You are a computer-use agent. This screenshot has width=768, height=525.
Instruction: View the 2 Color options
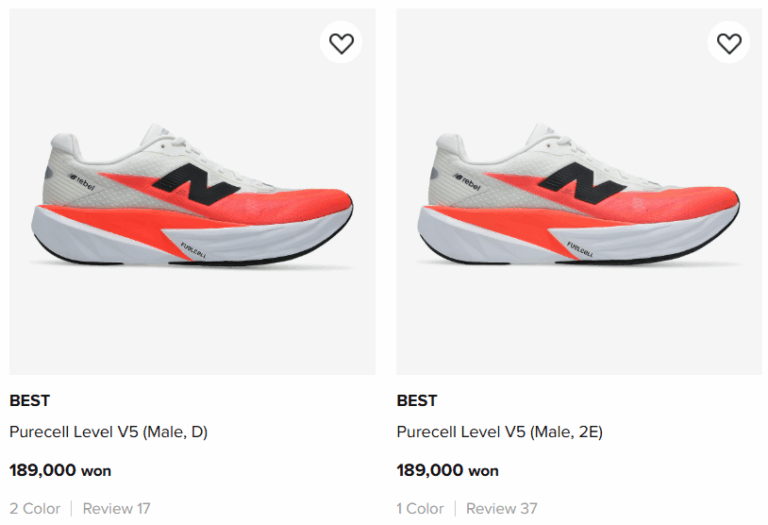pyautogui.click(x=35, y=508)
